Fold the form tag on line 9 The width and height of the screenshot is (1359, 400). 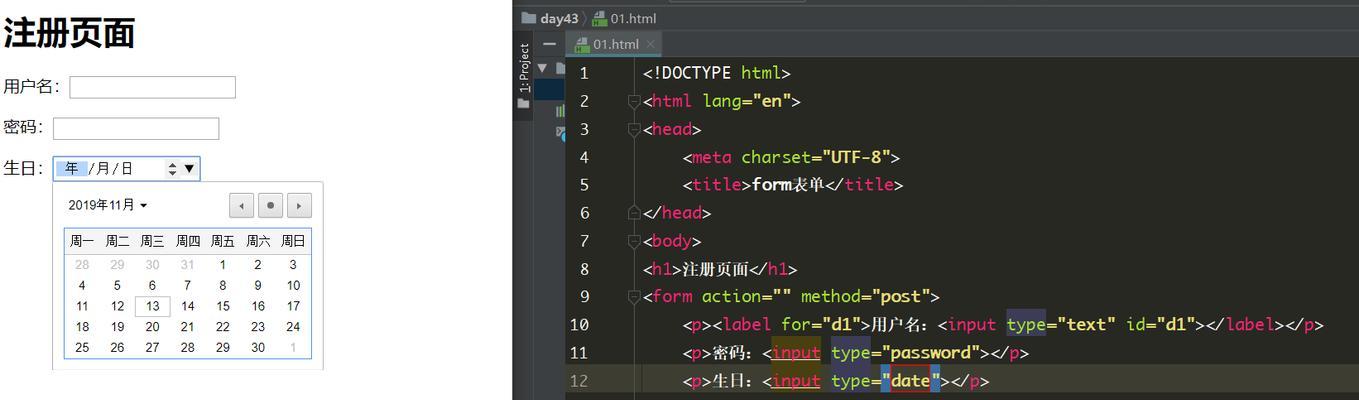(x=633, y=297)
